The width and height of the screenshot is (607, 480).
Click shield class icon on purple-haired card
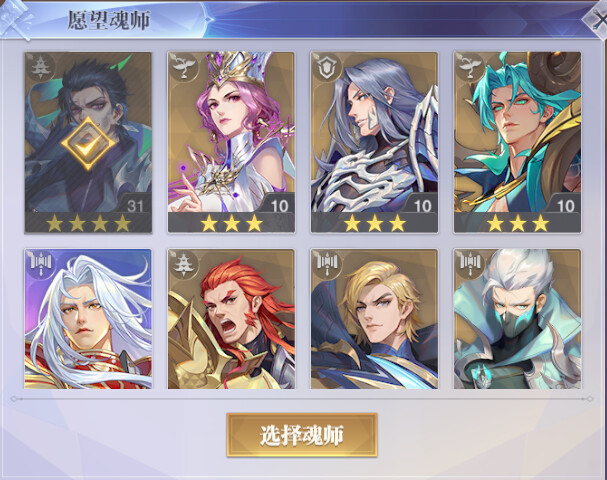325,67
